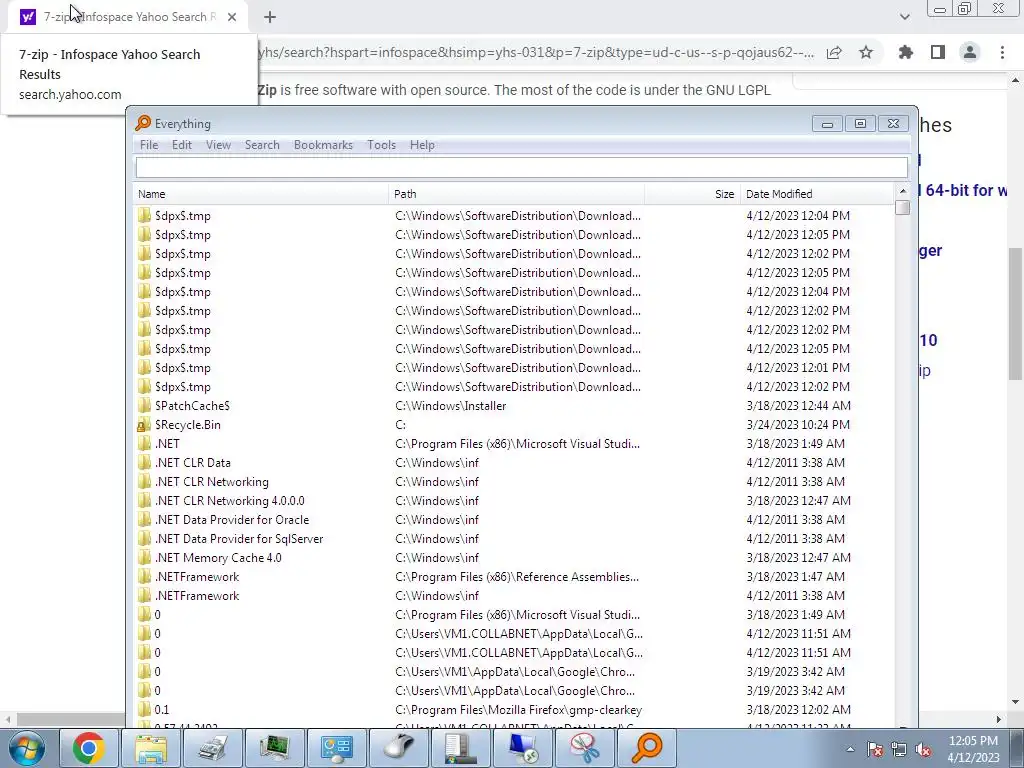Image resolution: width=1024 pixels, height=768 pixels.
Task: Open Google Chrome from the taskbar
Action: (x=89, y=748)
